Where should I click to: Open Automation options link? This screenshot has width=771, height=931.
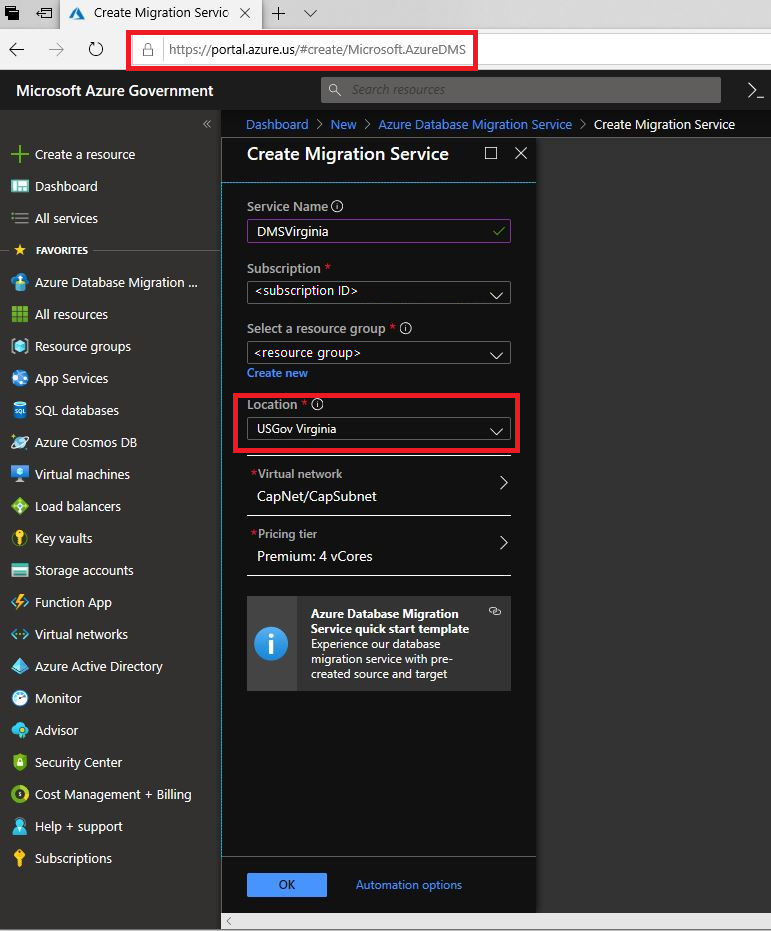coord(409,885)
